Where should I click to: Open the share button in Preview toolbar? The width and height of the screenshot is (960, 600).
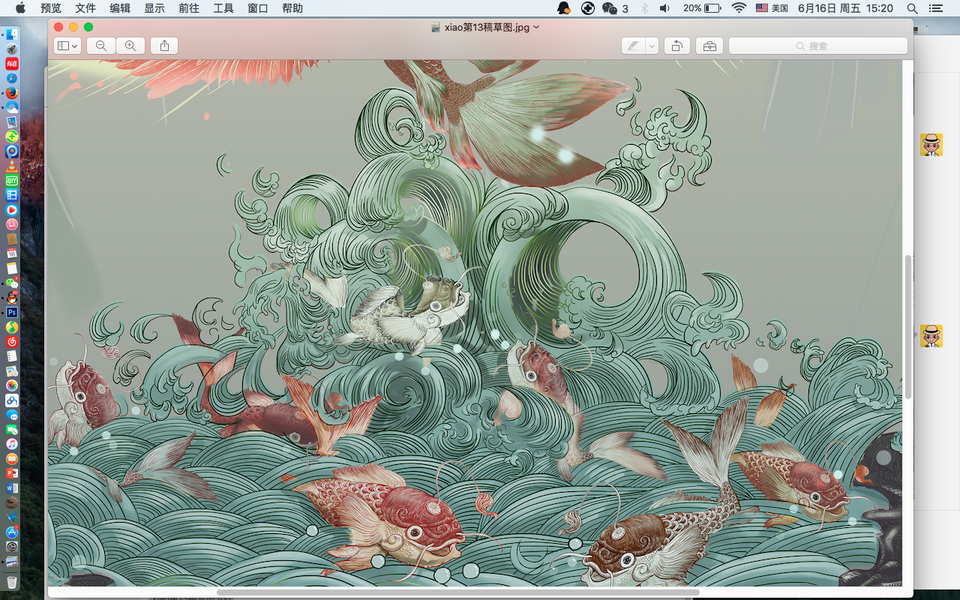pyautogui.click(x=164, y=46)
